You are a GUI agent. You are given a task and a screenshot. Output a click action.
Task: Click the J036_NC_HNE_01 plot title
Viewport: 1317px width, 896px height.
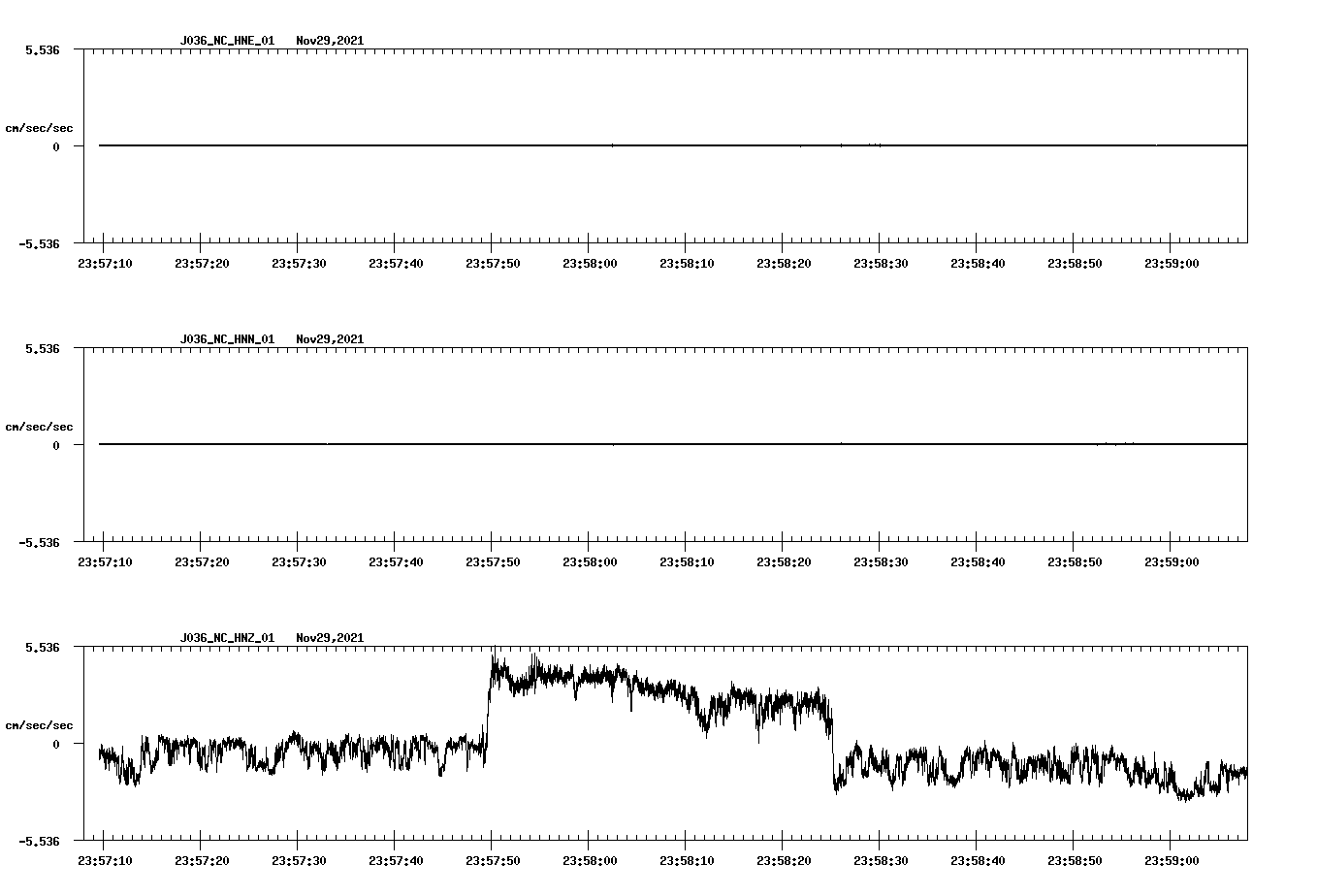tap(227, 41)
